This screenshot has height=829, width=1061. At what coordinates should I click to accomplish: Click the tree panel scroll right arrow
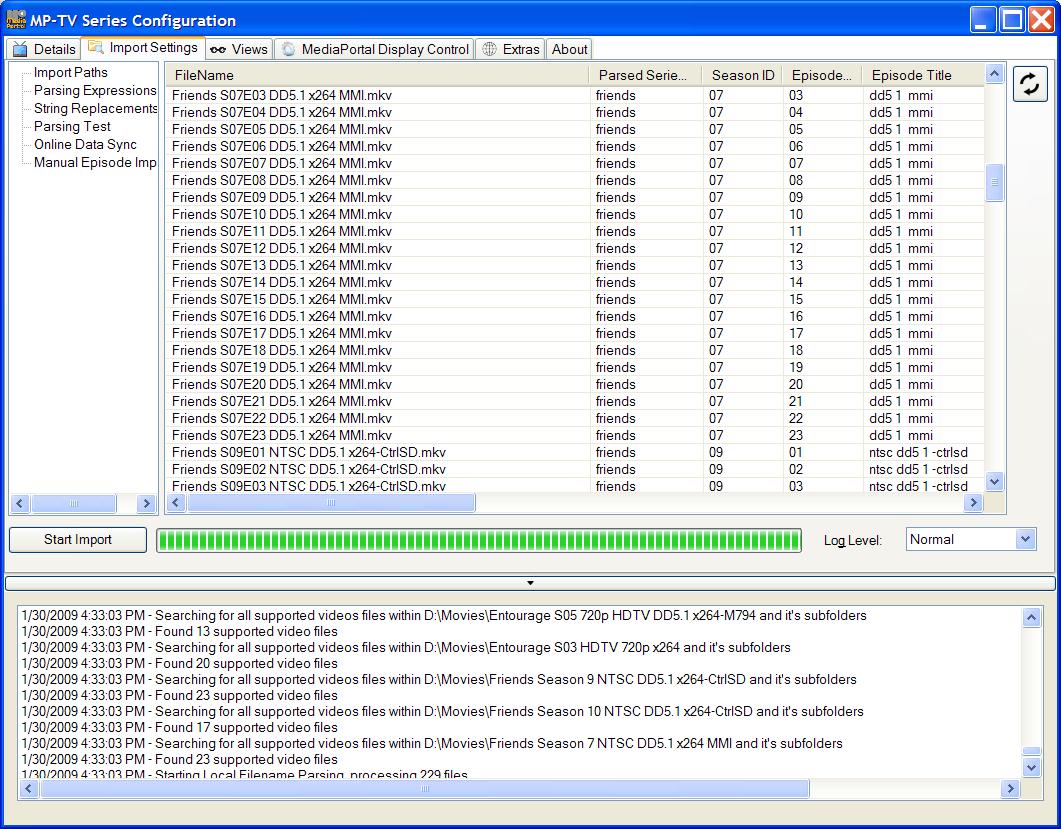pos(145,503)
